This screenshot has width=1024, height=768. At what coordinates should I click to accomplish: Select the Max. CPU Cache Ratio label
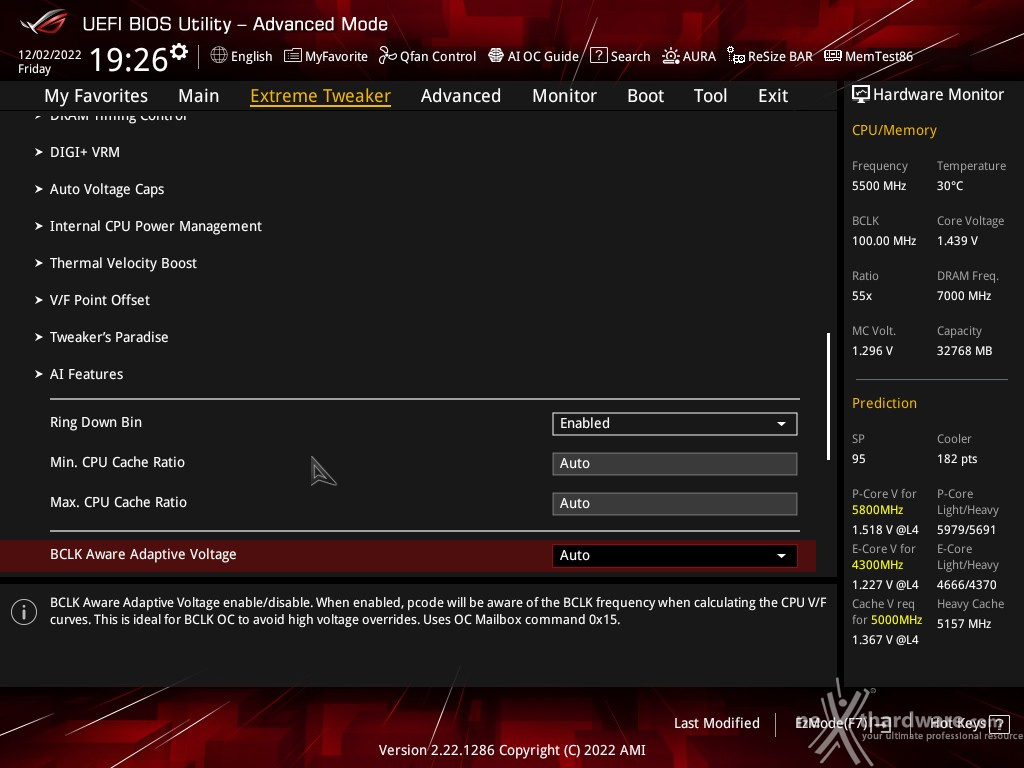(x=118, y=502)
